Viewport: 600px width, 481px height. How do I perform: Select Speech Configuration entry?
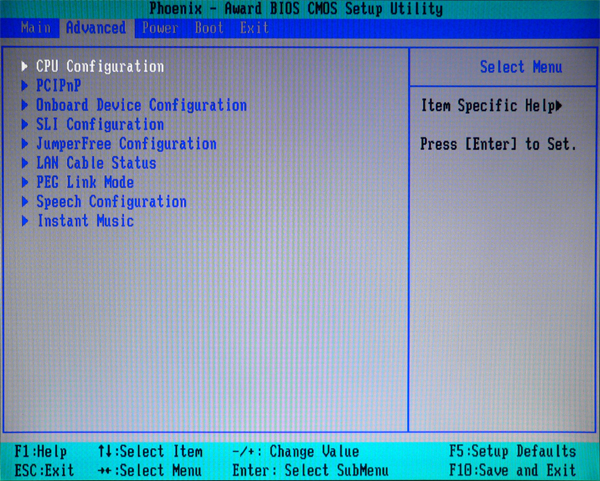[x=111, y=202]
